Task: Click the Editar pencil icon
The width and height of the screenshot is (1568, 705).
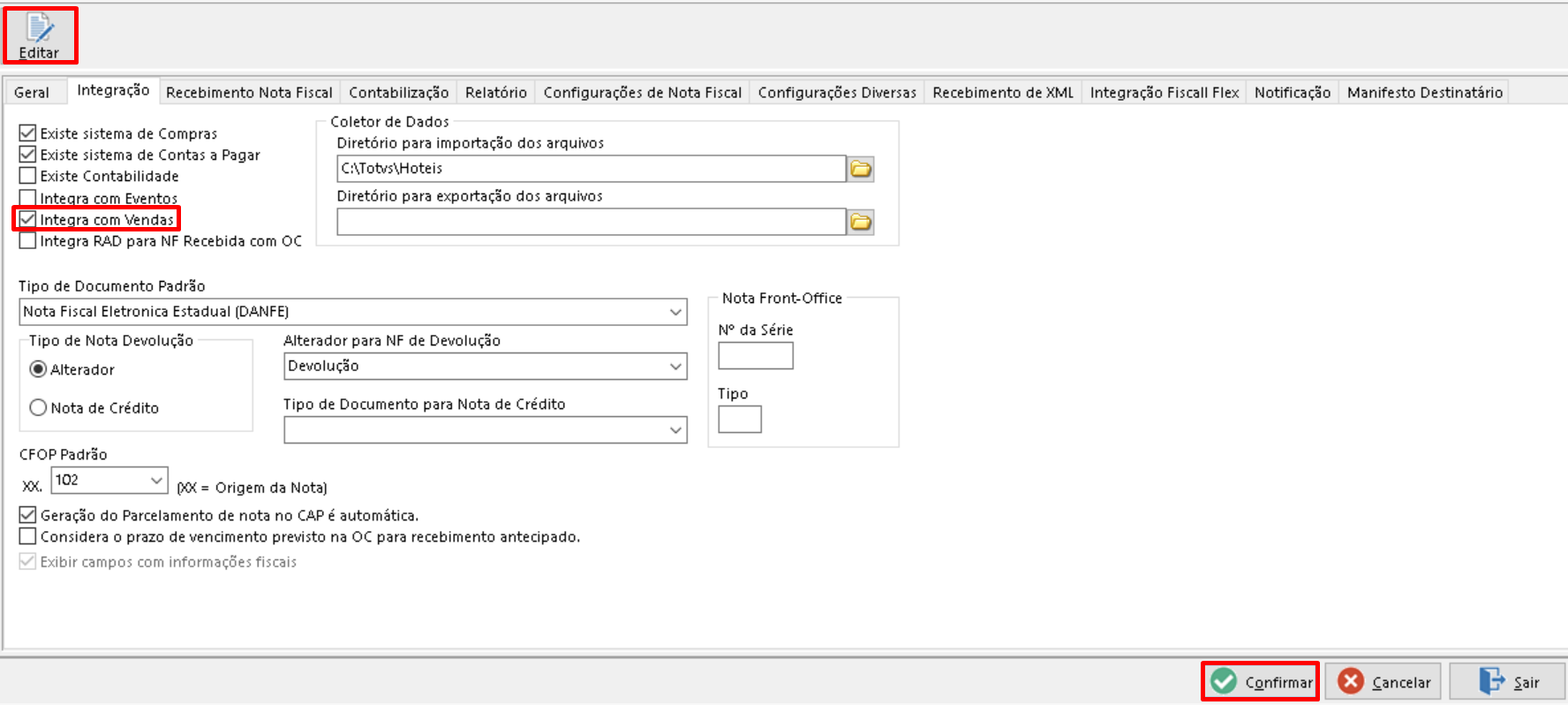Action: point(40,28)
